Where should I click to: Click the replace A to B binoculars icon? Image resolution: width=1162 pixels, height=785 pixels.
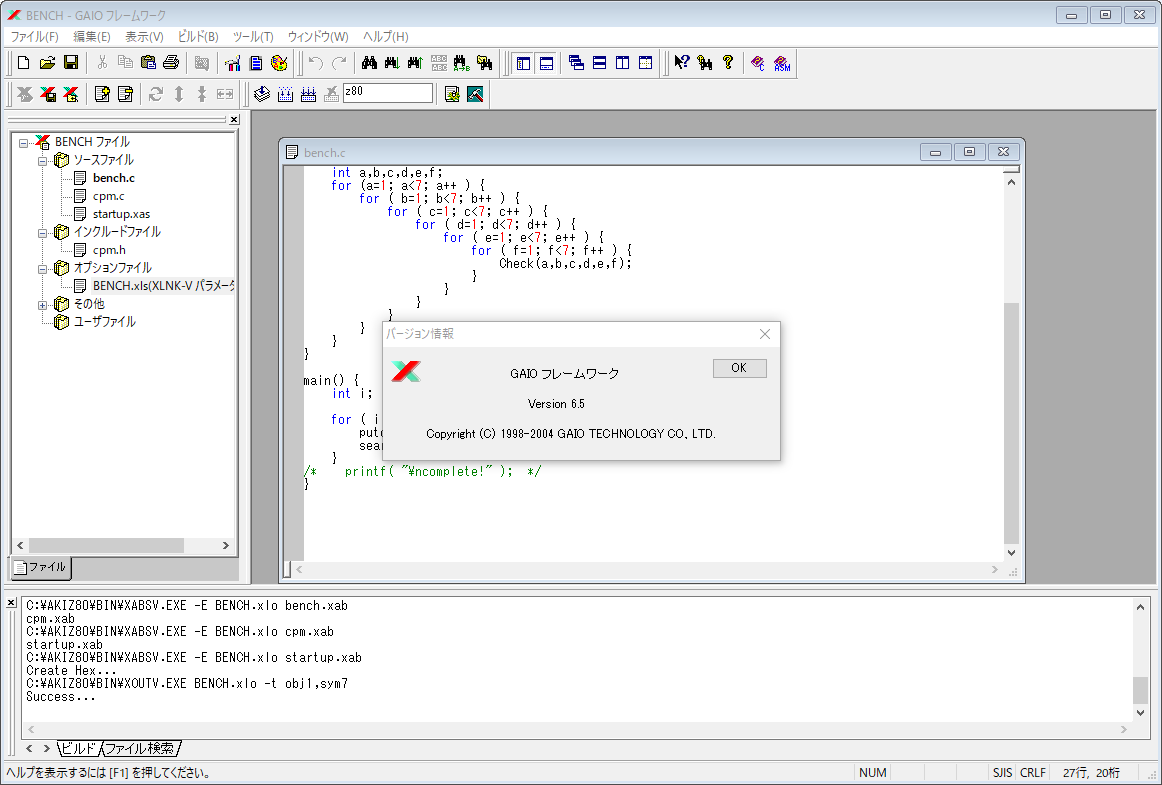[x=462, y=63]
